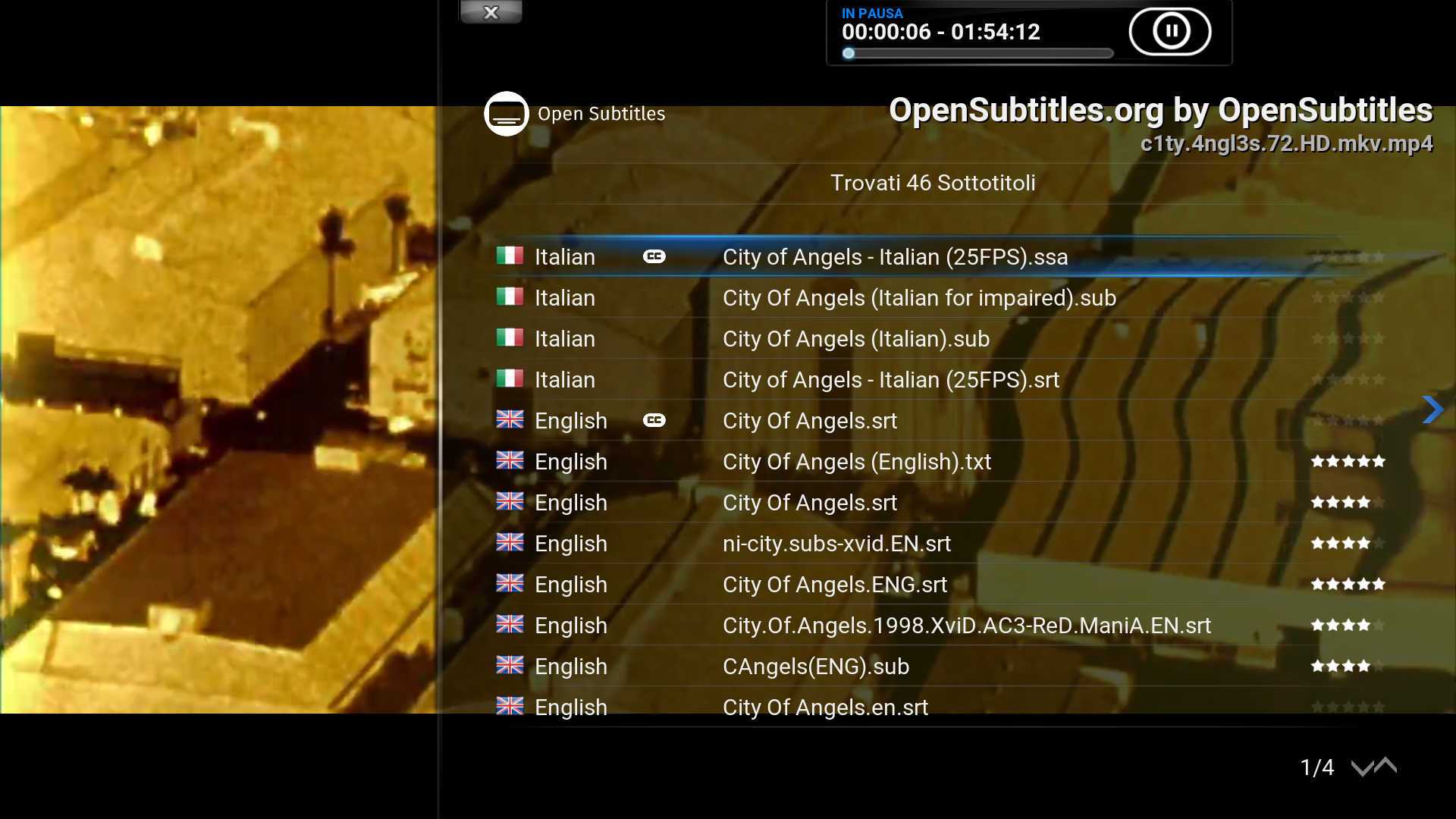Click CC icon on first Italian row
Viewport: 1456px width, 819px height.
point(654,256)
